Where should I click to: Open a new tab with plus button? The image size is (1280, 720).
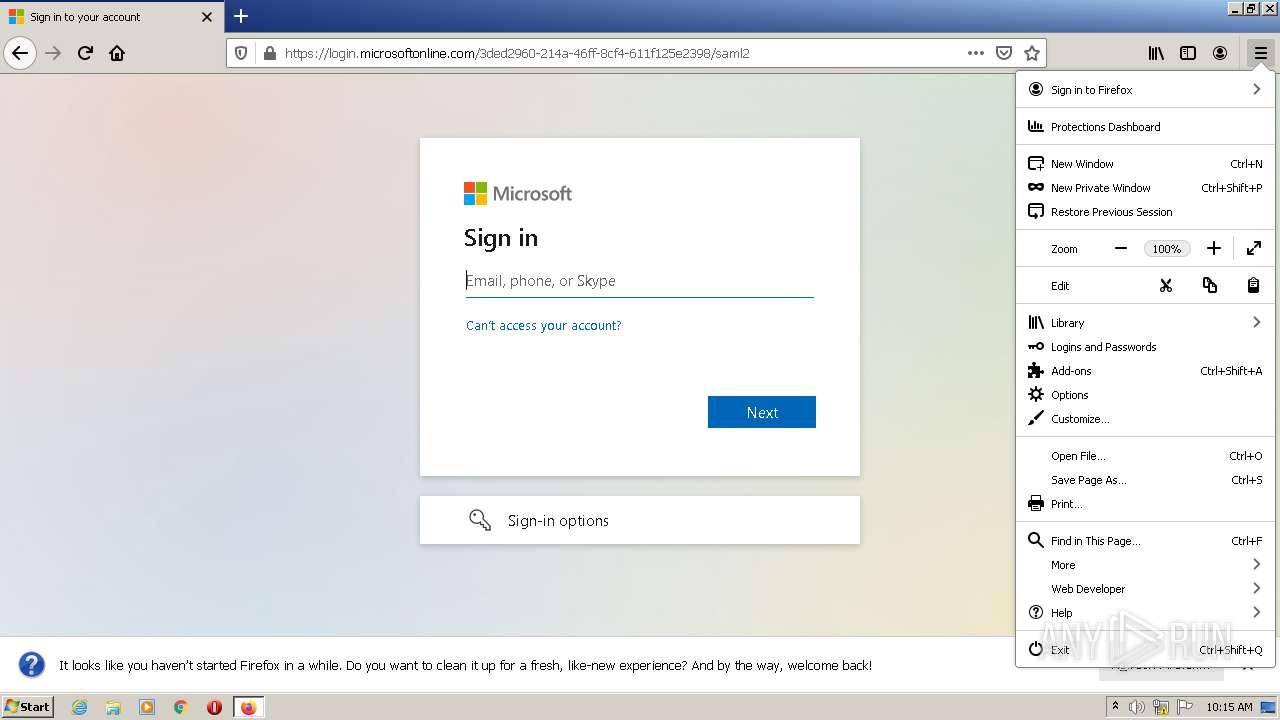(241, 16)
